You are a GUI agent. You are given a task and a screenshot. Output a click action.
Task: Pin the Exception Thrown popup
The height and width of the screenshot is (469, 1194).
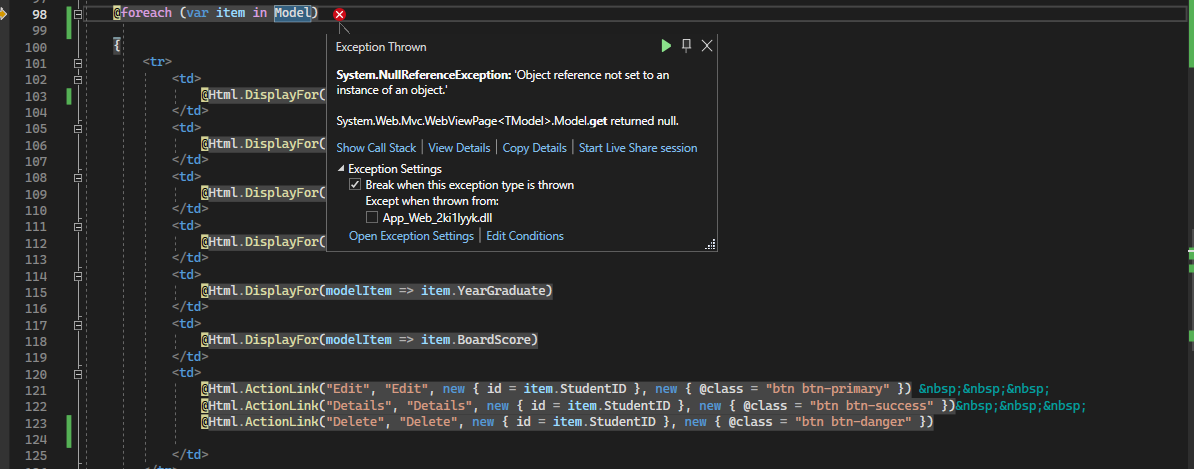686,46
